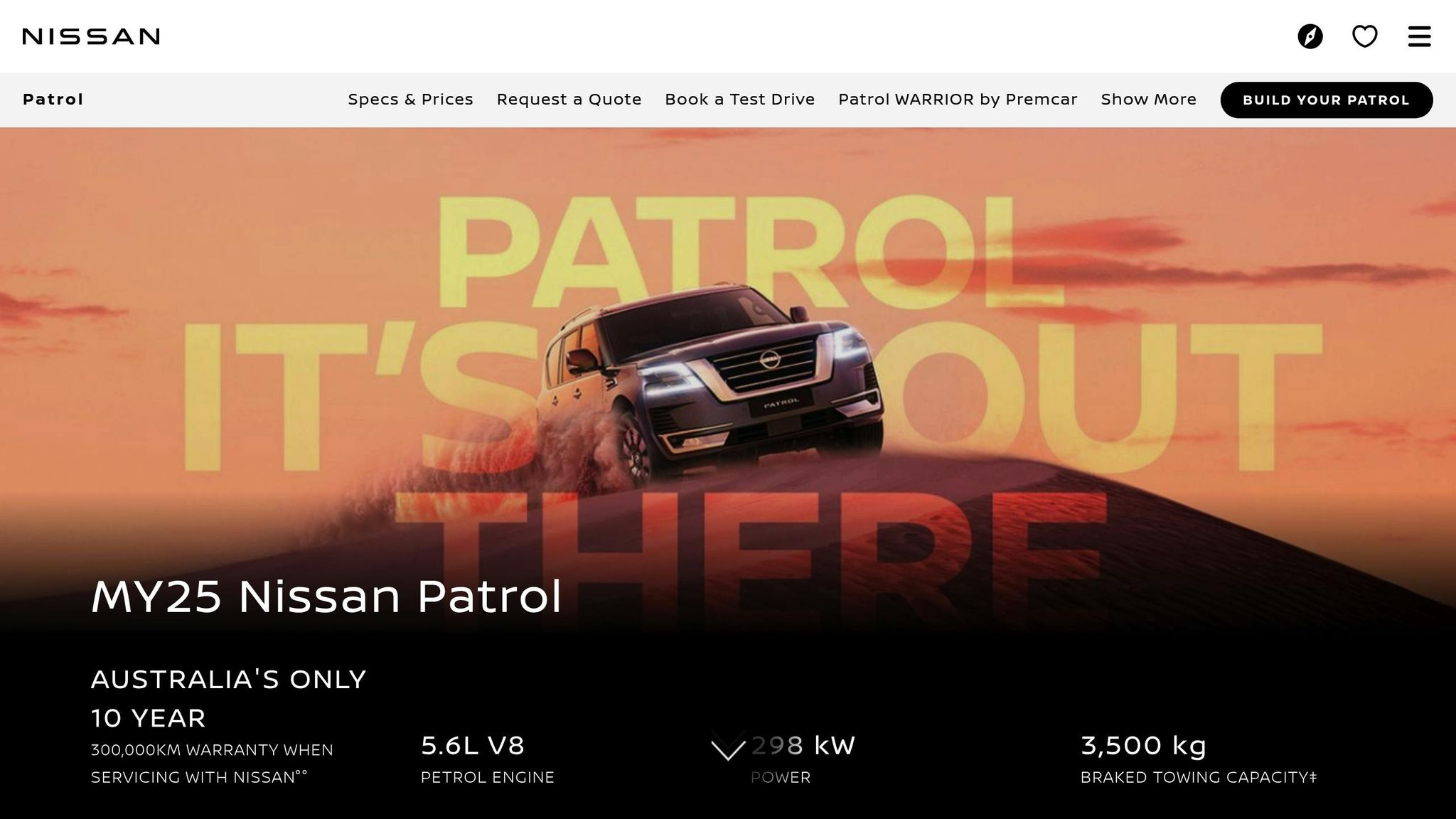Click the 3,500 kg braked towing capacity stat

tap(1199, 759)
